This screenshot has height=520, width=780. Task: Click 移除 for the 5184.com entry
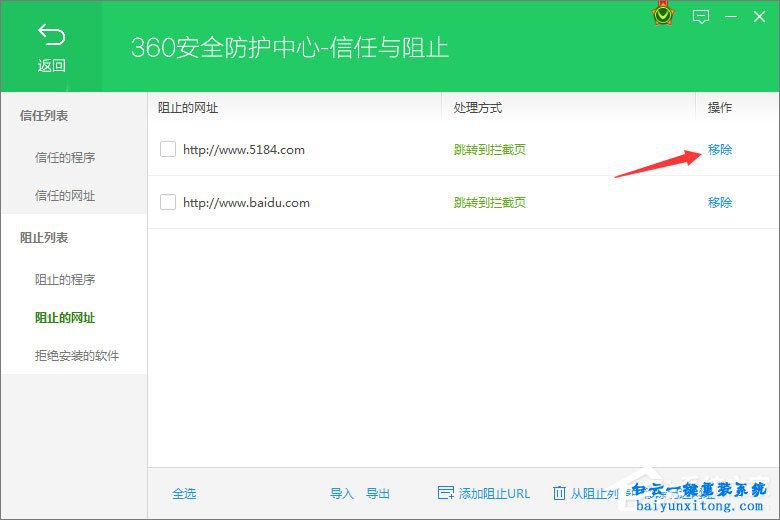(720, 150)
